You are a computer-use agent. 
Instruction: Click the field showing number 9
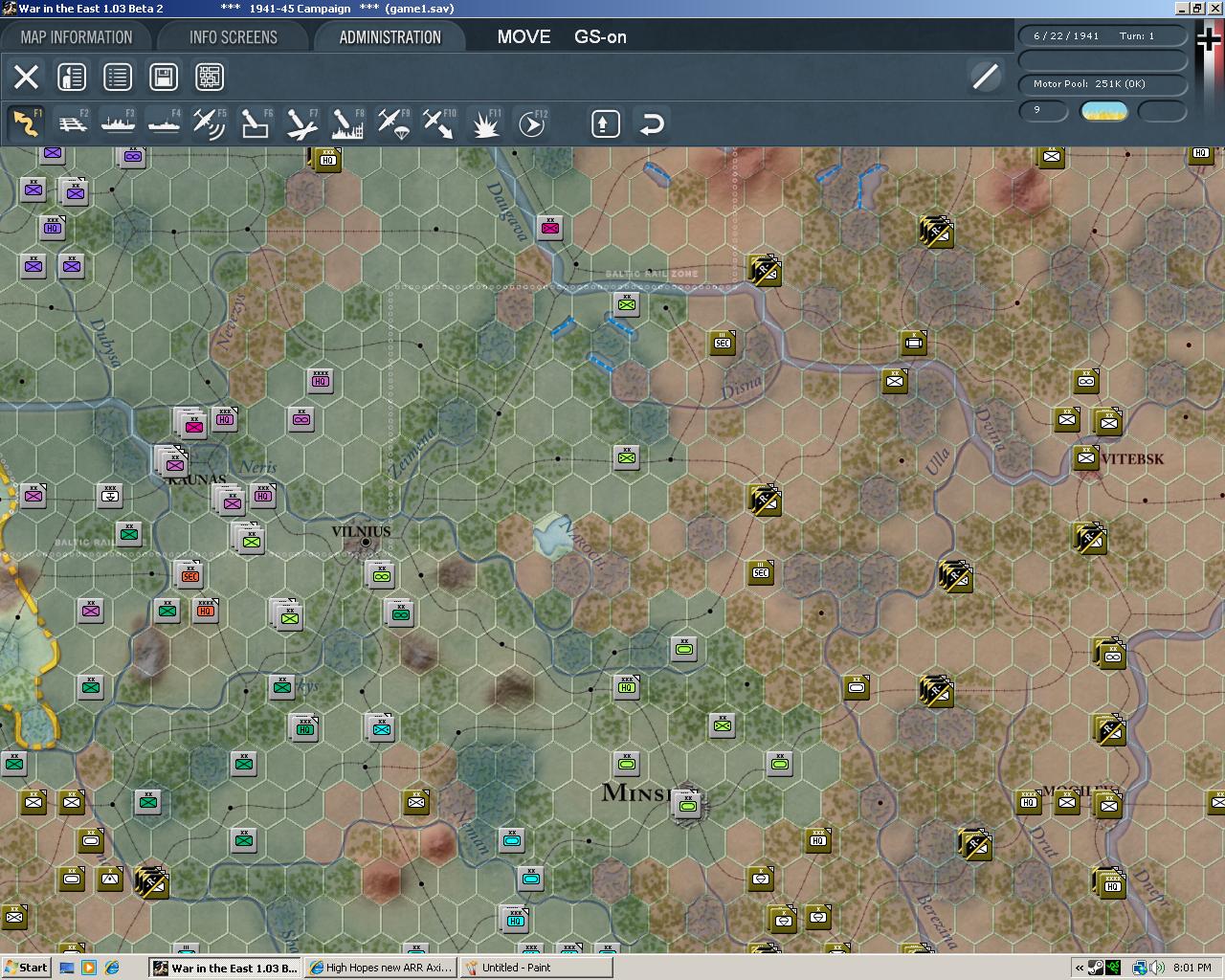[1044, 111]
